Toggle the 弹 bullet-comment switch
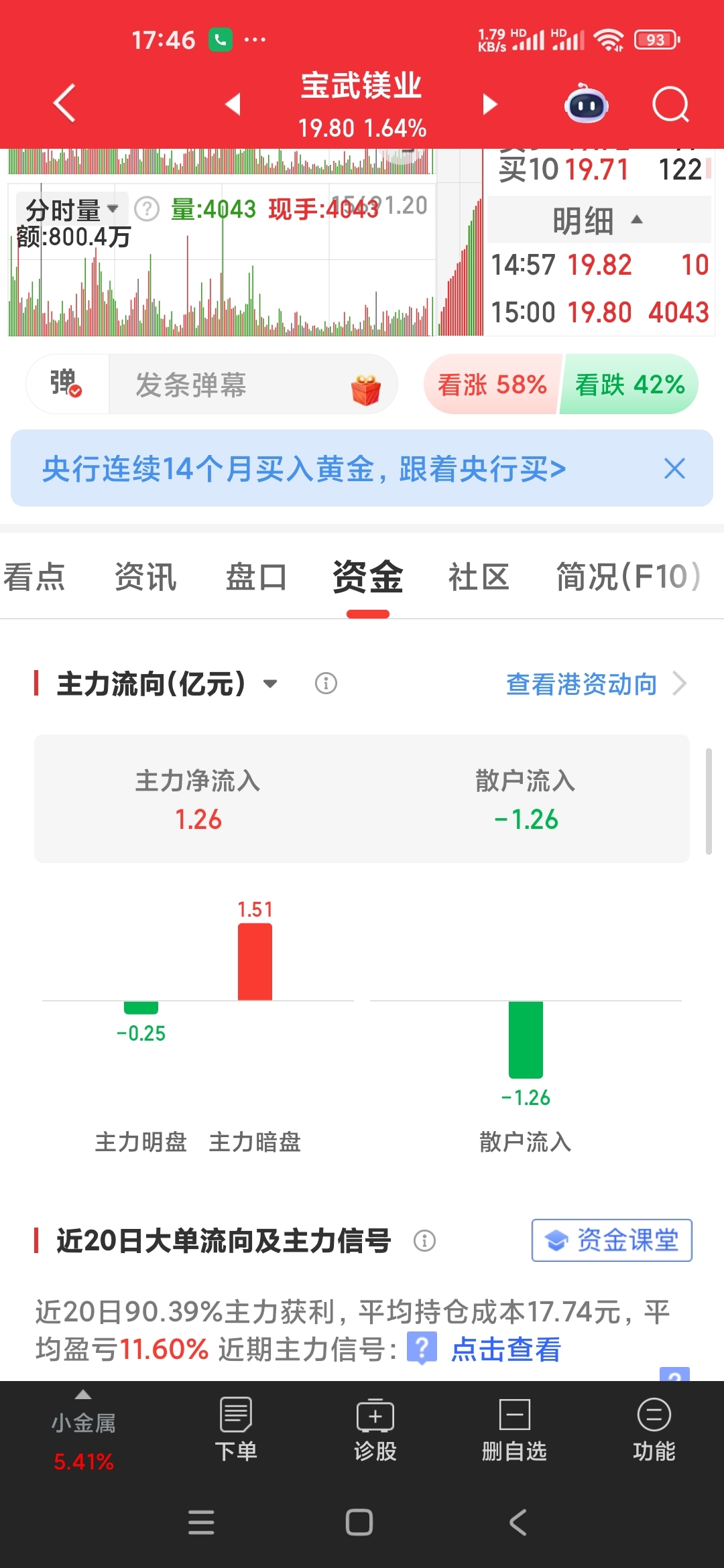724x1568 pixels. tap(66, 384)
